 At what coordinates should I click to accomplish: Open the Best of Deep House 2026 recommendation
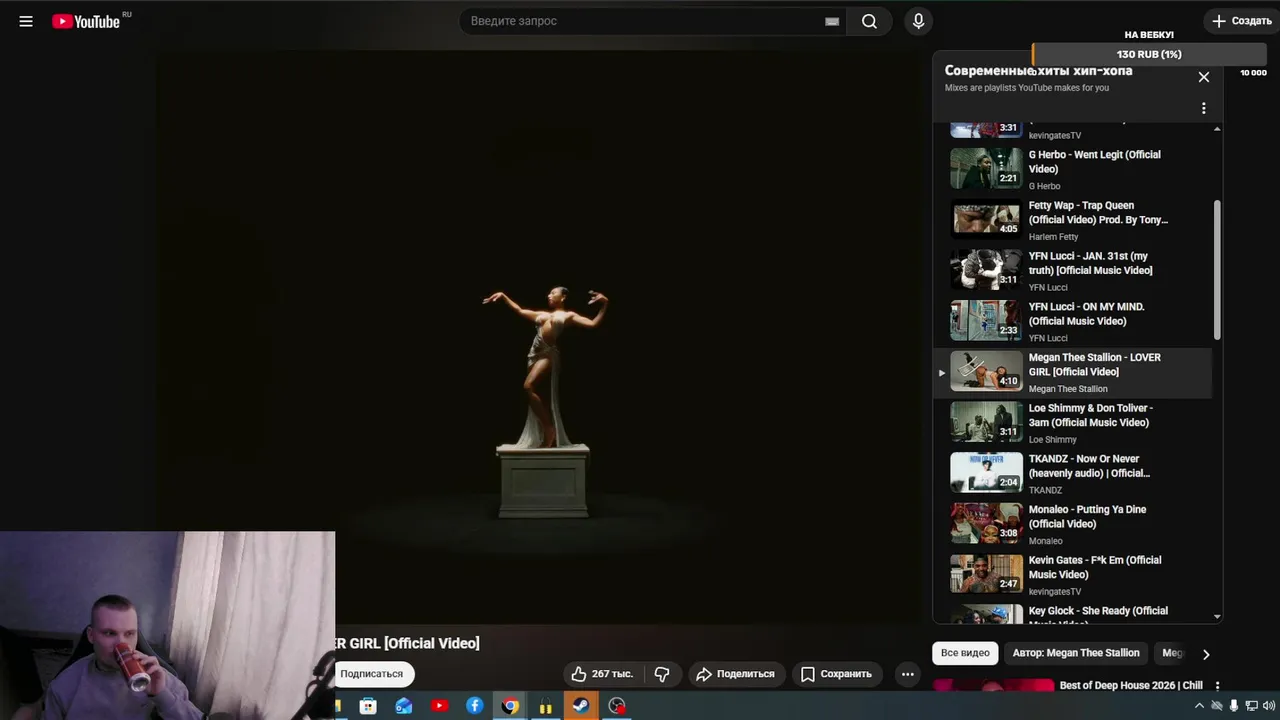(x=1131, y=686)
